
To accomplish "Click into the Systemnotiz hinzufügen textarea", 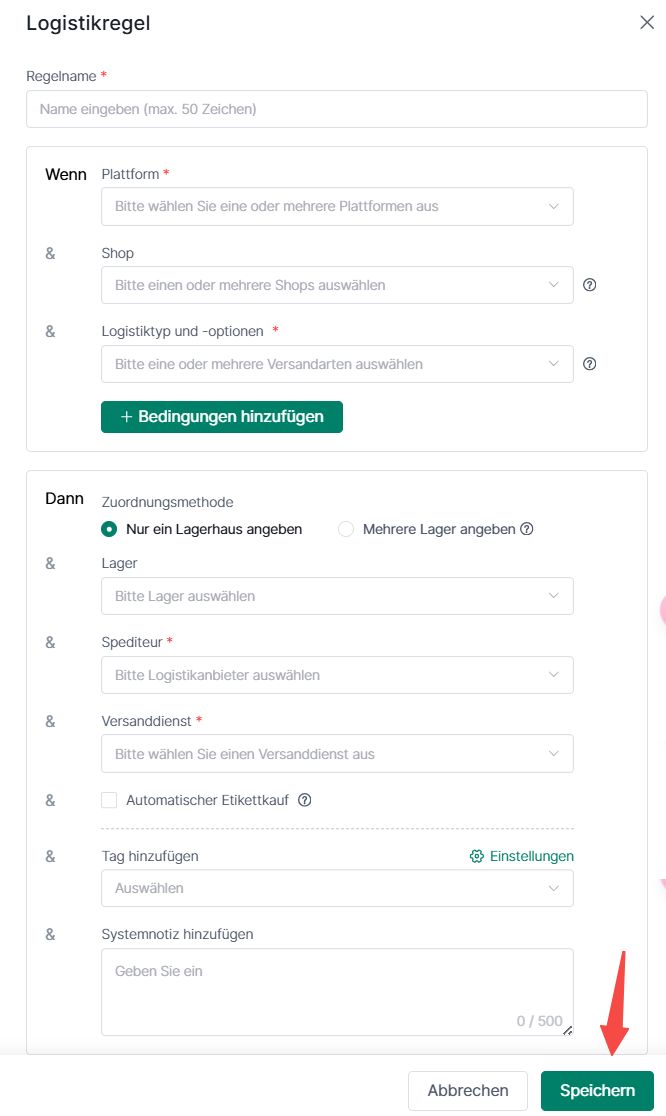I will pyautogui.click(x=337, y=990).
